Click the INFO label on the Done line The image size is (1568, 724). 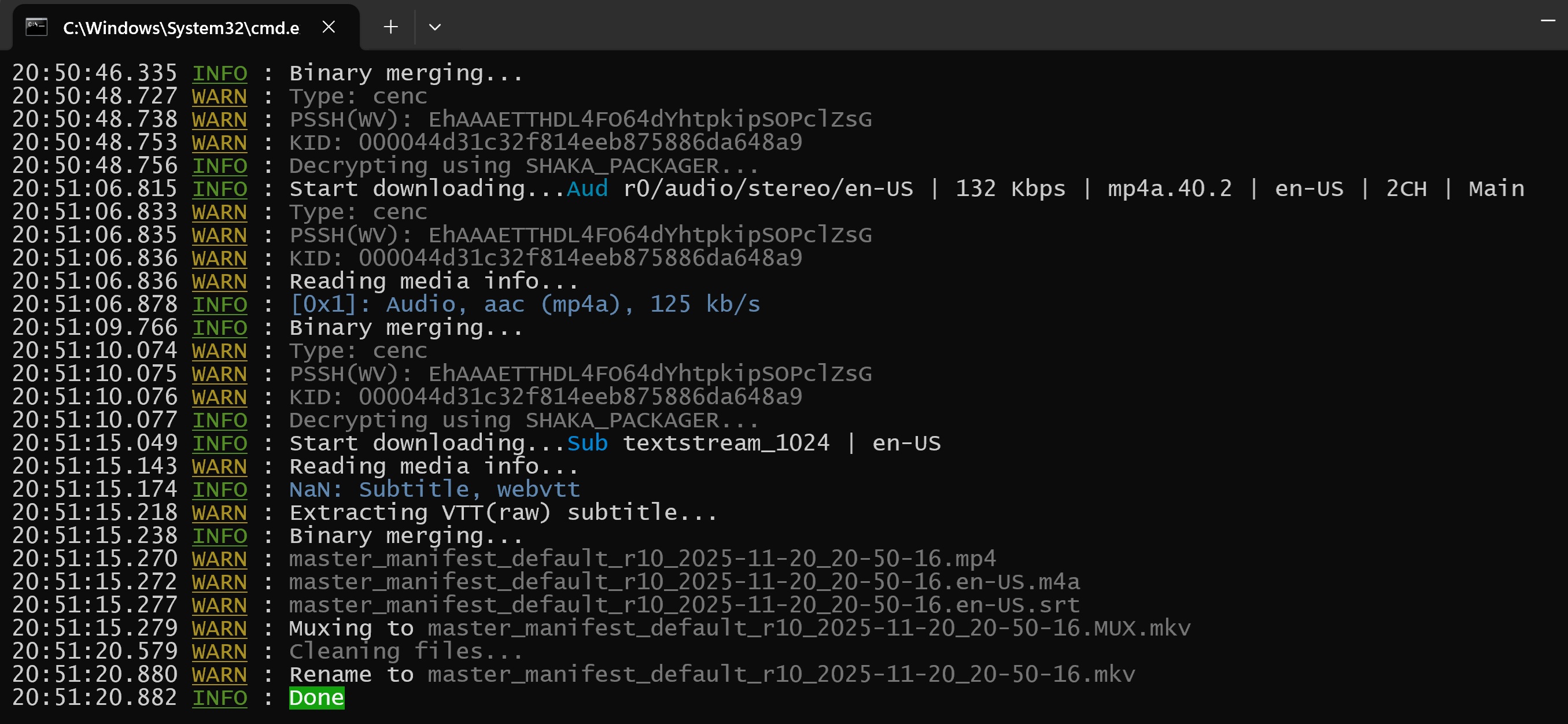click(x=220, y=698)
